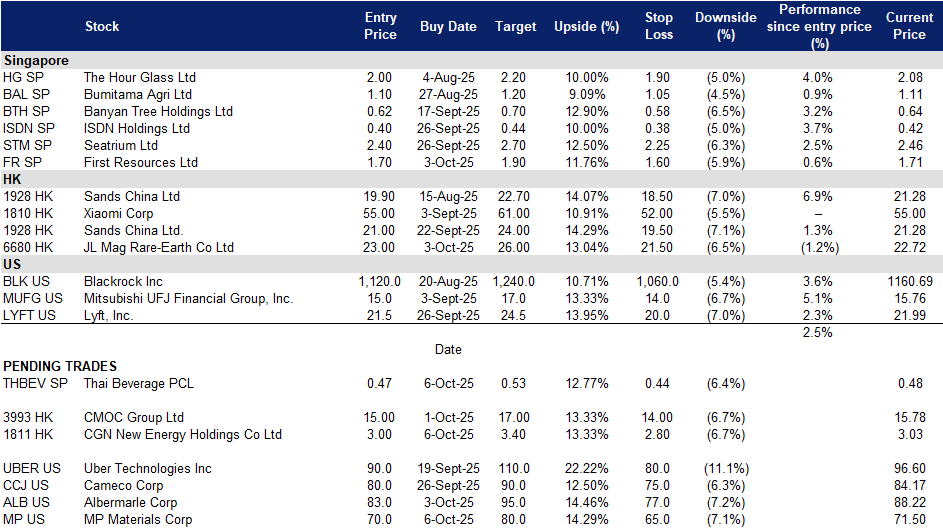Click Blackrock current price 1160.69
The height and width of the screenshot is (528, 943).
pyautogui.click(x=910, y=281)
